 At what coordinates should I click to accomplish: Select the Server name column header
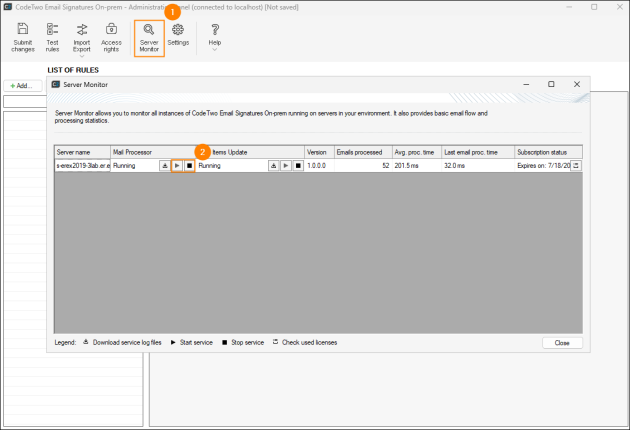point(83,152)
